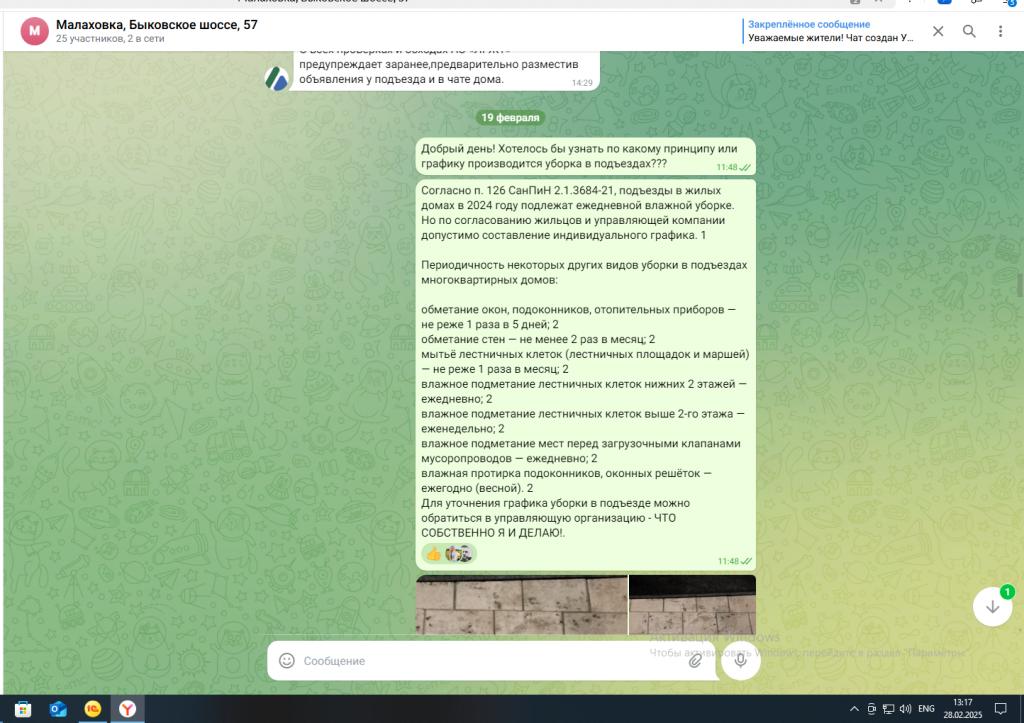Image resolution: width=1024 pixels, height=723 pixels.
Task: Open Windows Start menu
Action: click(x=23, y=709)
